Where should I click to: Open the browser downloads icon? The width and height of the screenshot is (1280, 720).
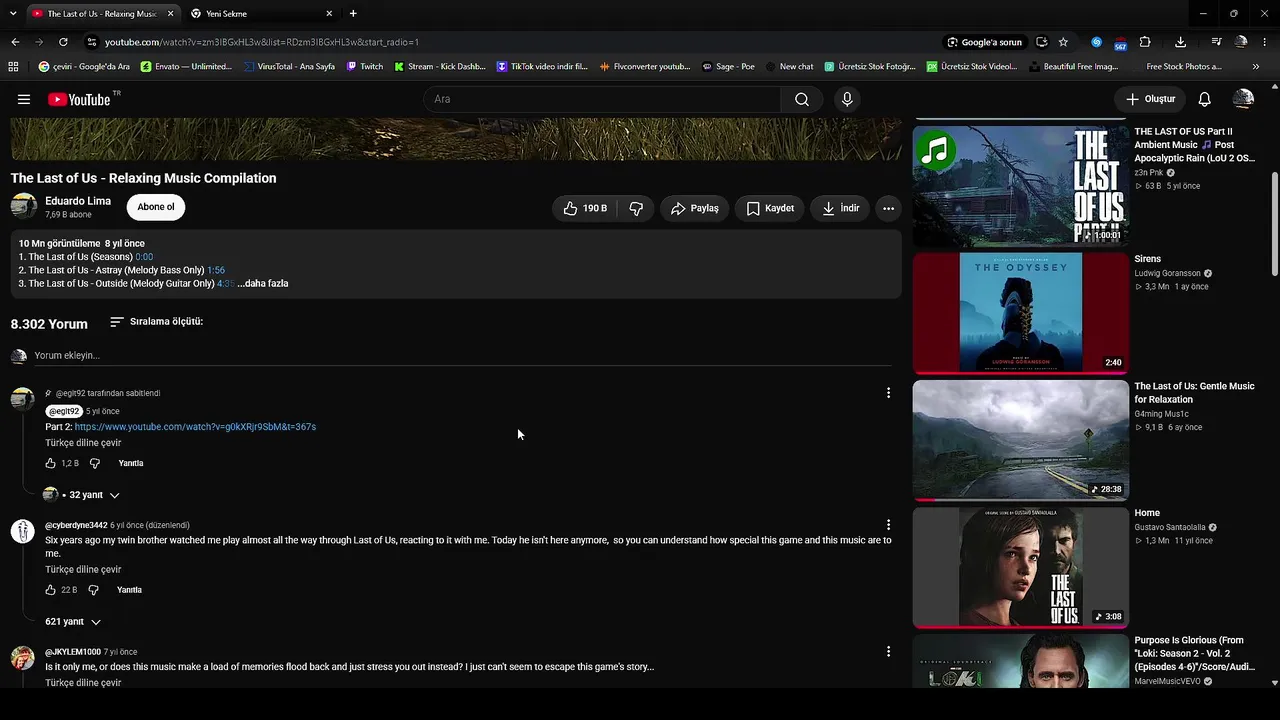click(x=1180, y=42)
